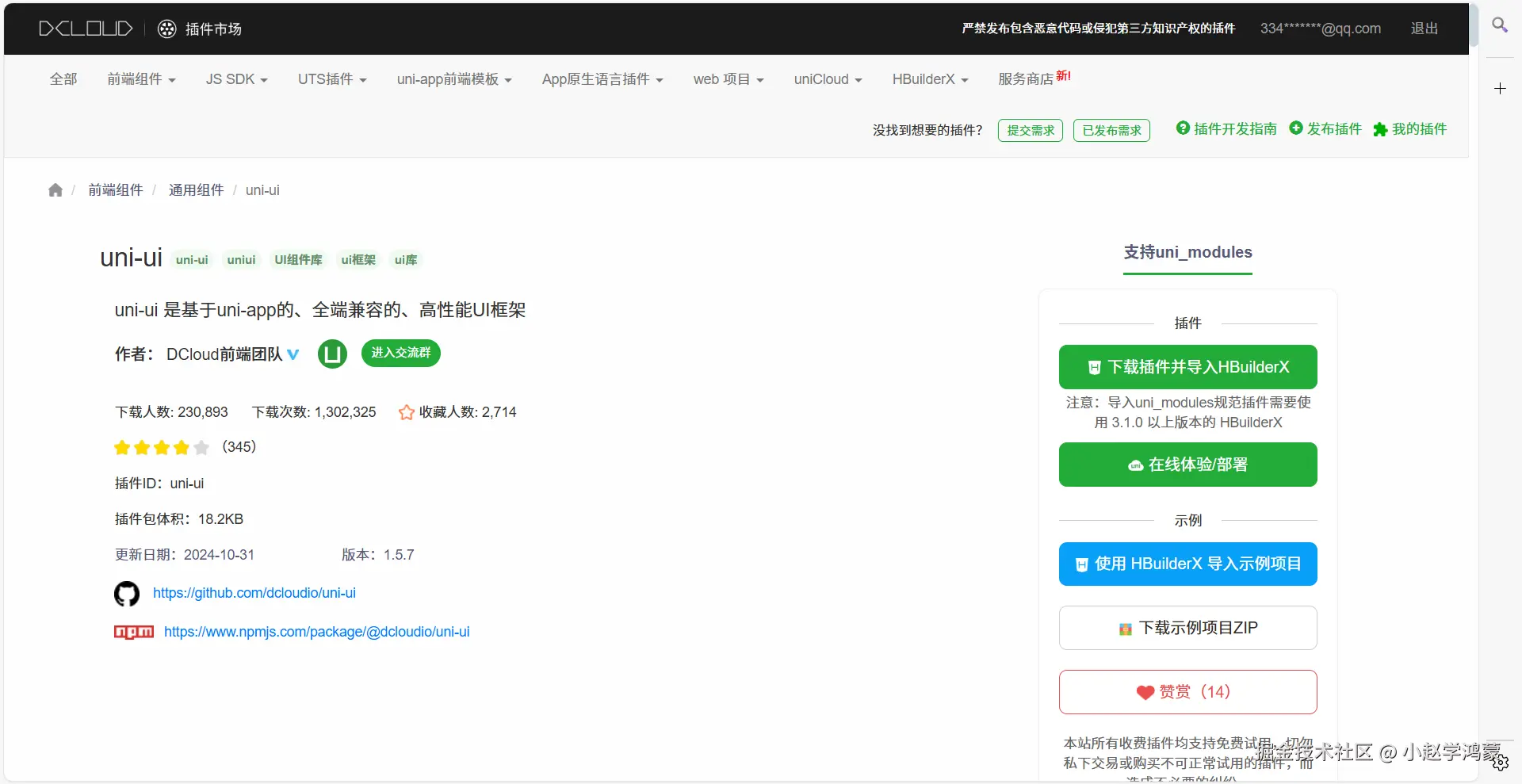Expand the uniCloud dropdown menu

click(x=828, y=79)
